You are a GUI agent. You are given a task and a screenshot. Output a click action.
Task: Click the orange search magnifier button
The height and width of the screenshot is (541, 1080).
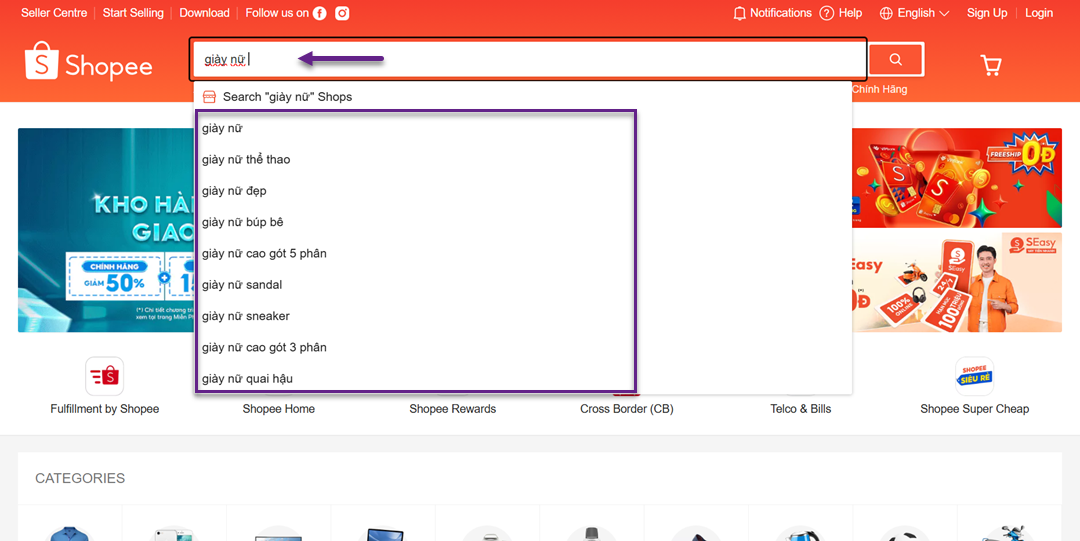point(895,60)
